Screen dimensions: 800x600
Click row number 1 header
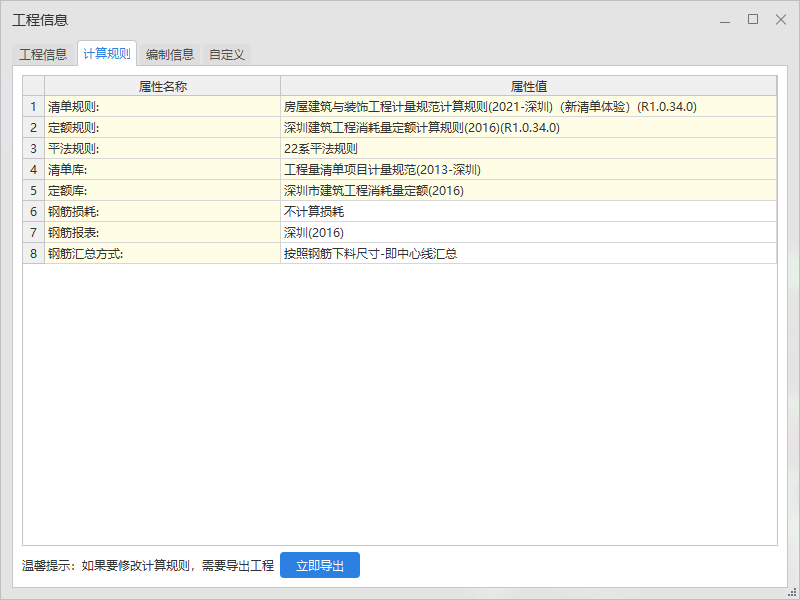click(34, 107)
